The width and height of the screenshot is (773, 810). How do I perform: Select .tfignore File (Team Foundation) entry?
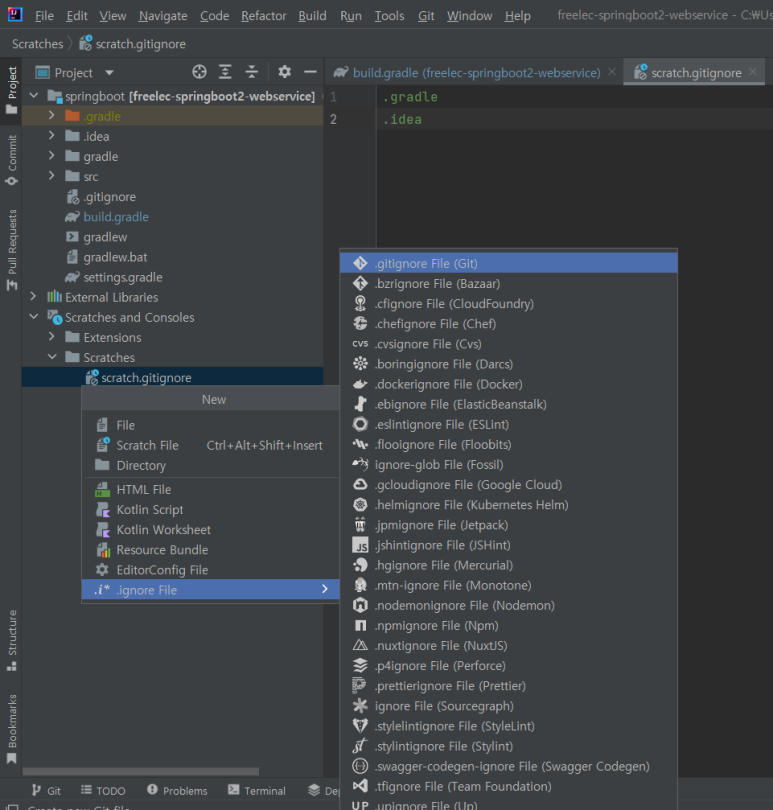[508, 786]
